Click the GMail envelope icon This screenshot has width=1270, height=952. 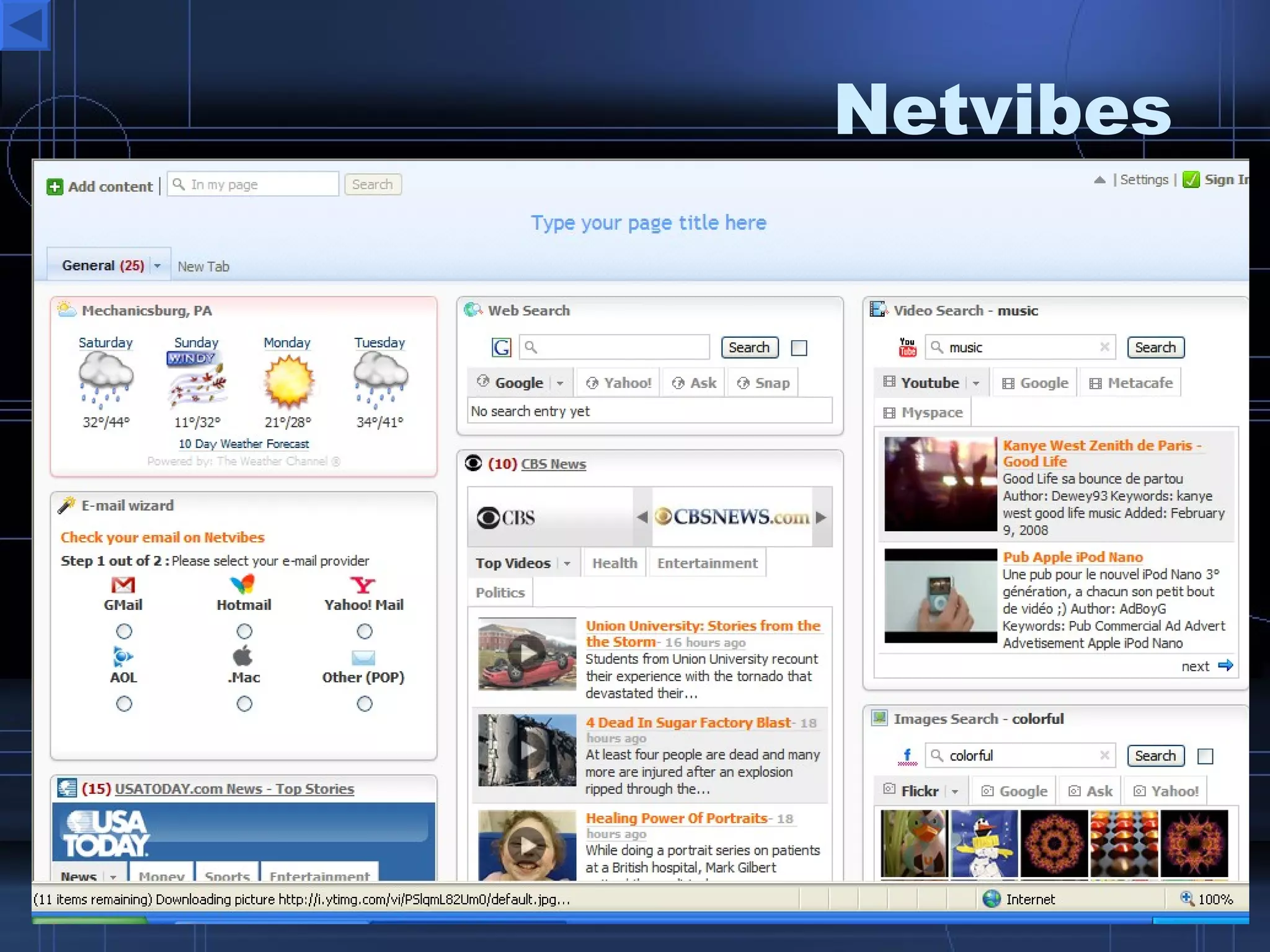[x=123, y=584]
